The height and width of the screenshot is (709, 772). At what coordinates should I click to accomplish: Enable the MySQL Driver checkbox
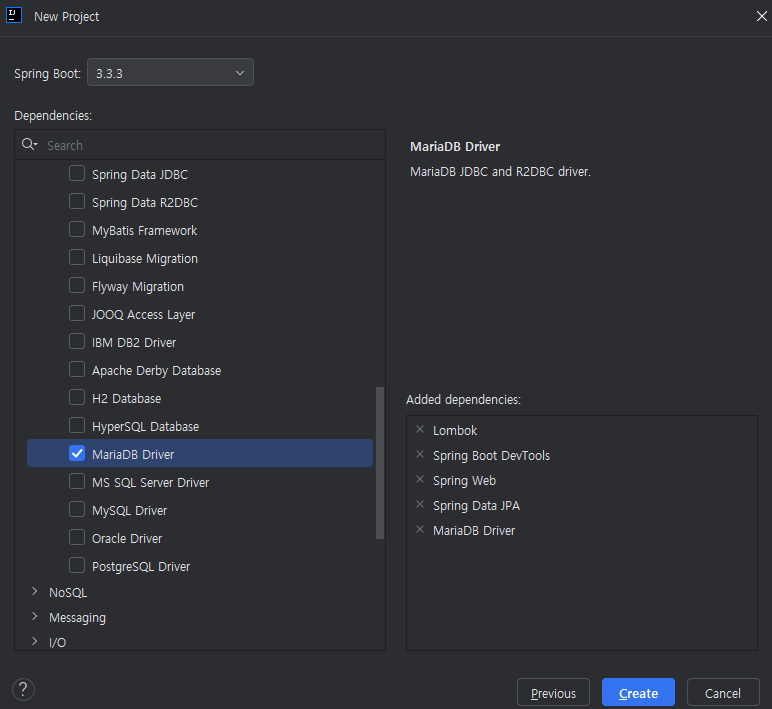coord(77,510)
